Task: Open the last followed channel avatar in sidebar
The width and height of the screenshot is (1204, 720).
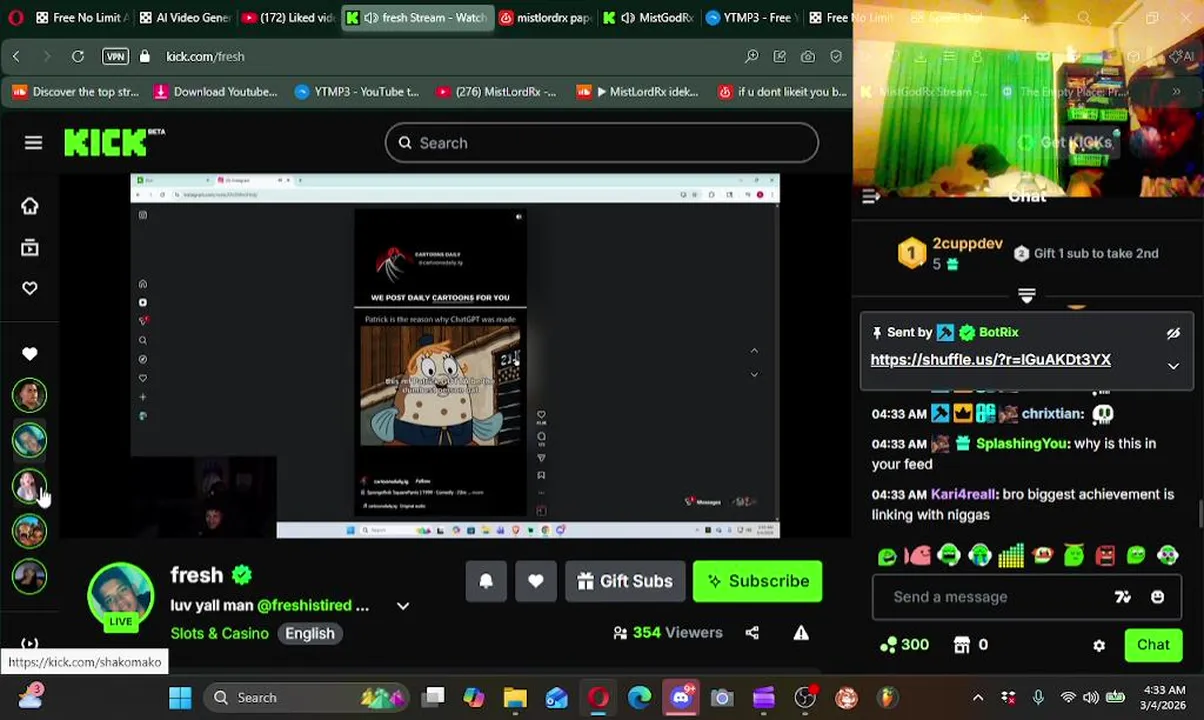Action: 29,576
